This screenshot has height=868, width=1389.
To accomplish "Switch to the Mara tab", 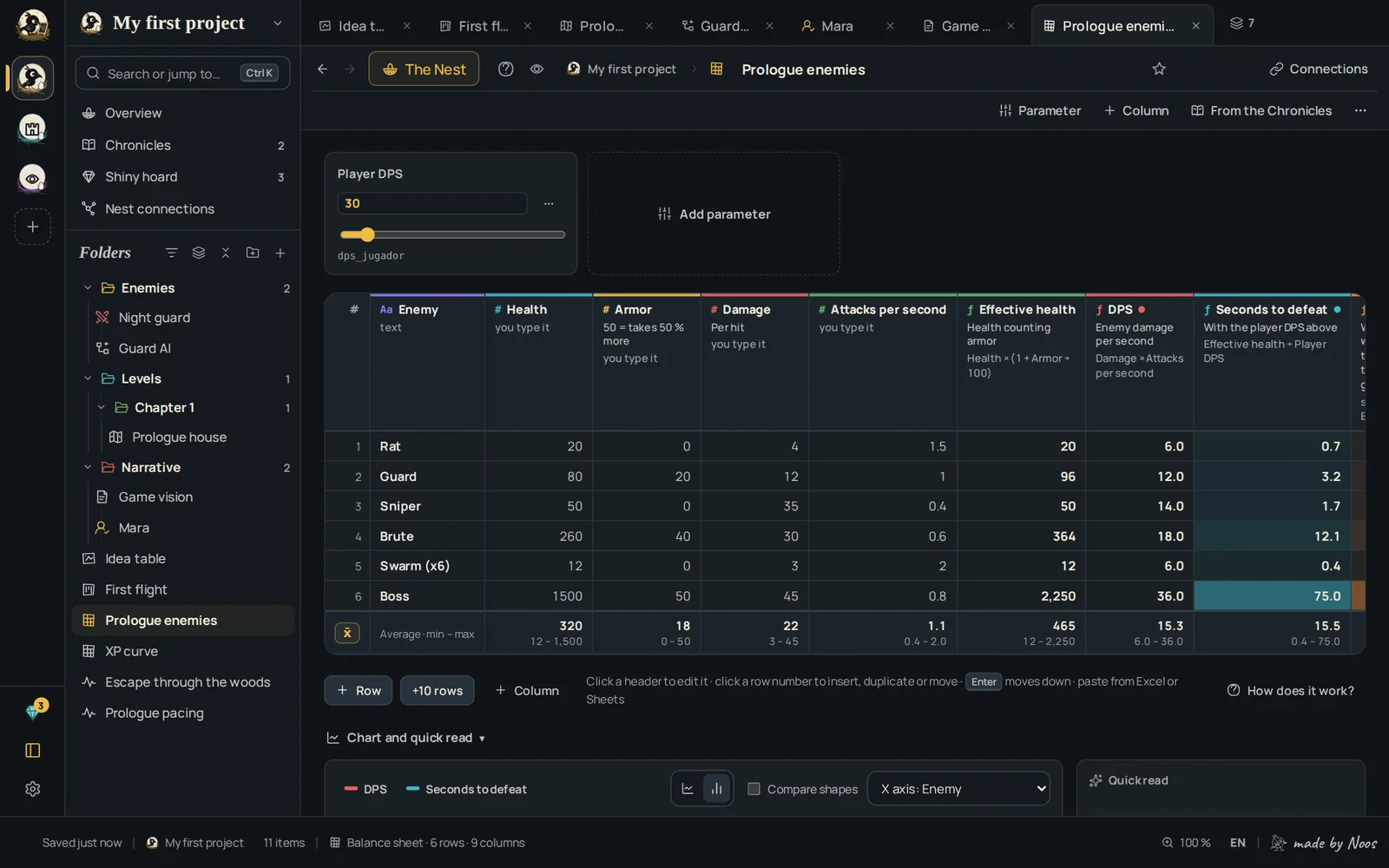I will (x=837, y=26).
